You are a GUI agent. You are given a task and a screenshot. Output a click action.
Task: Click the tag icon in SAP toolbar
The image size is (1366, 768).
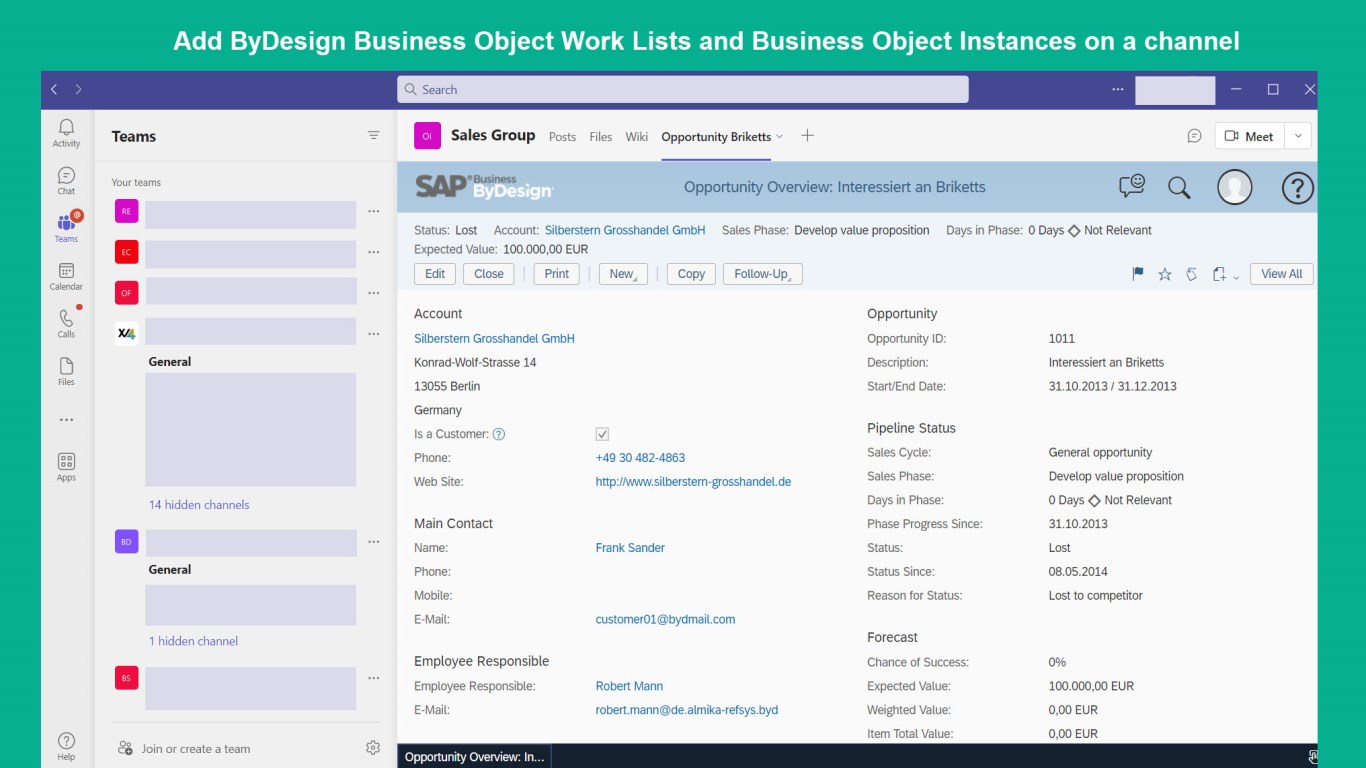1192,274
